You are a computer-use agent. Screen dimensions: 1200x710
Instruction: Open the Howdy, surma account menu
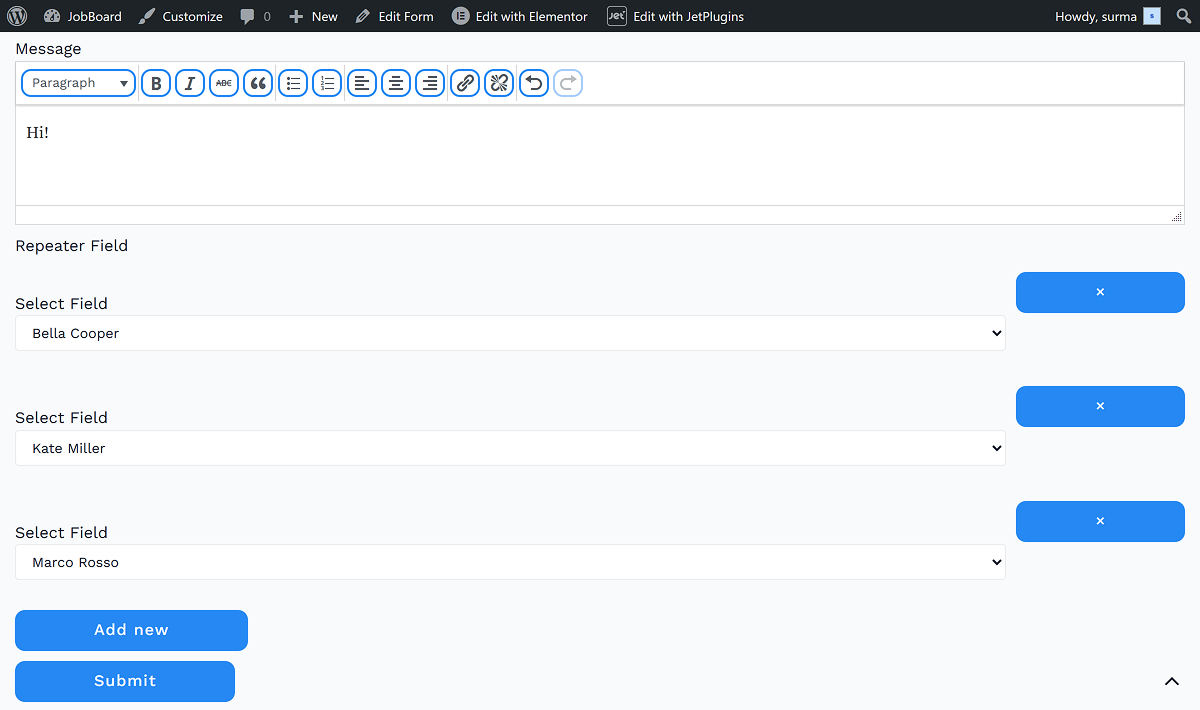click(x=1107, y=16)
